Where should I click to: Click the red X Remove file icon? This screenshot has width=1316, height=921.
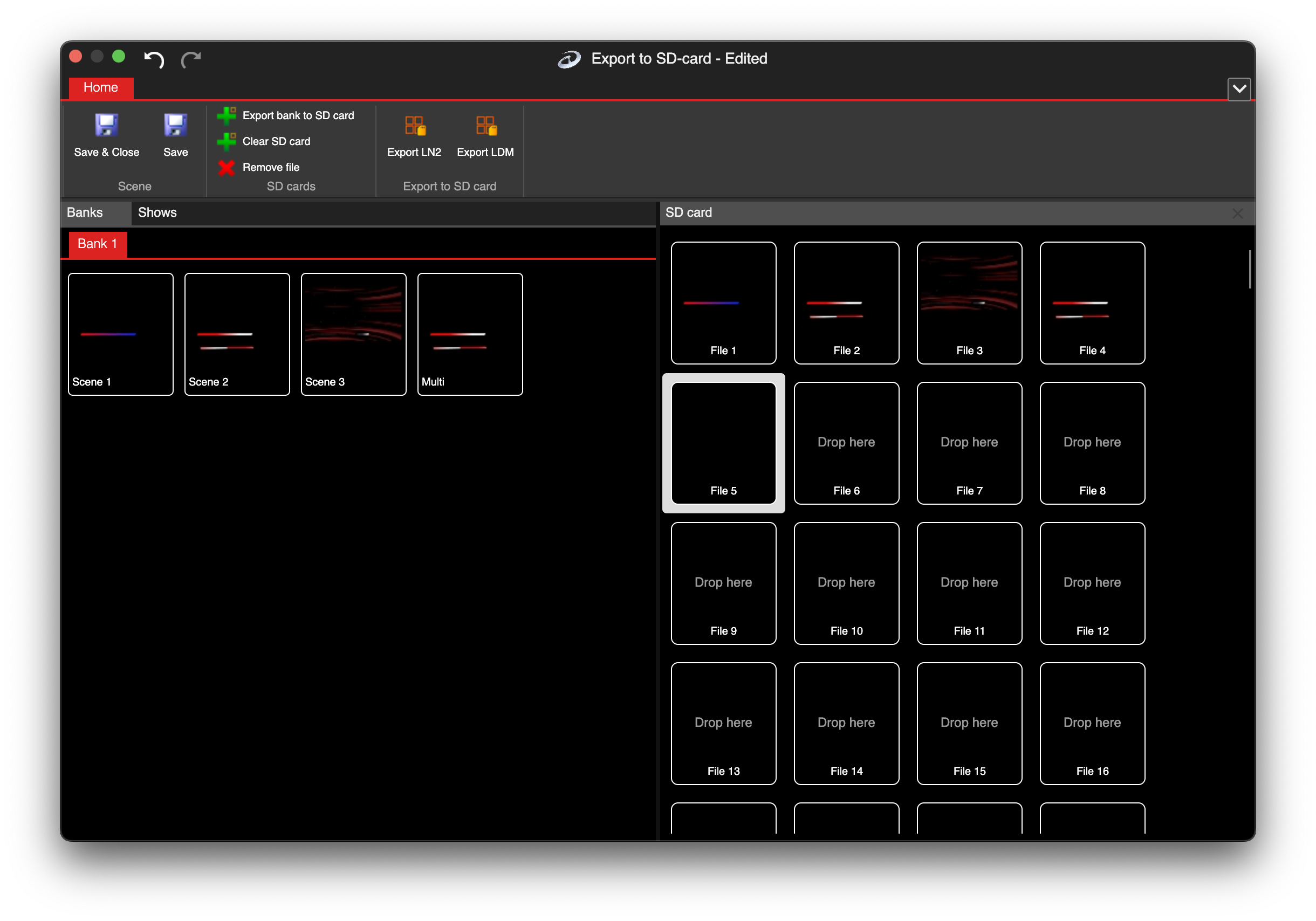pyautogui.click(x=227, y=167)
